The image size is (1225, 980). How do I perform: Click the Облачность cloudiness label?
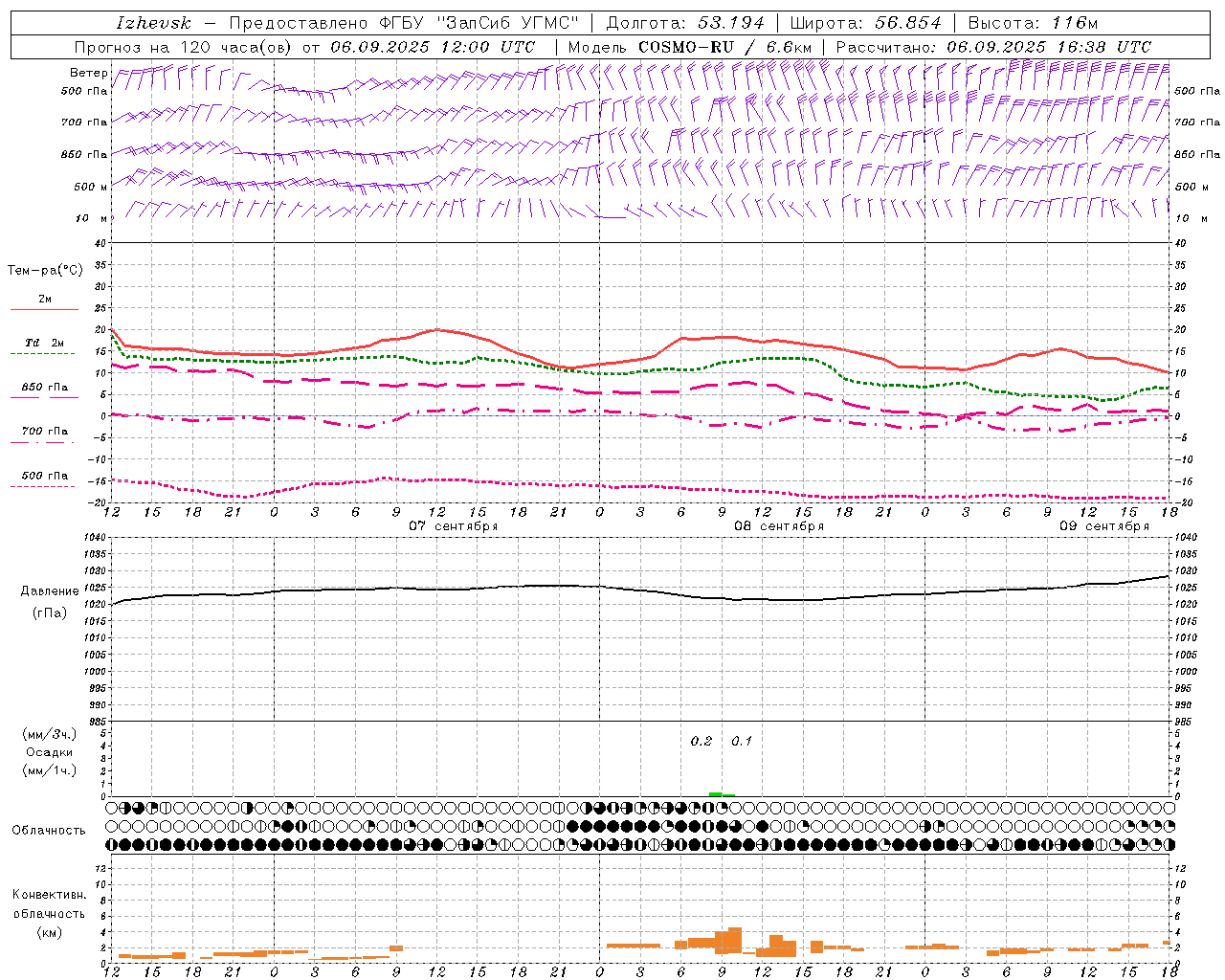coord(49,830)
